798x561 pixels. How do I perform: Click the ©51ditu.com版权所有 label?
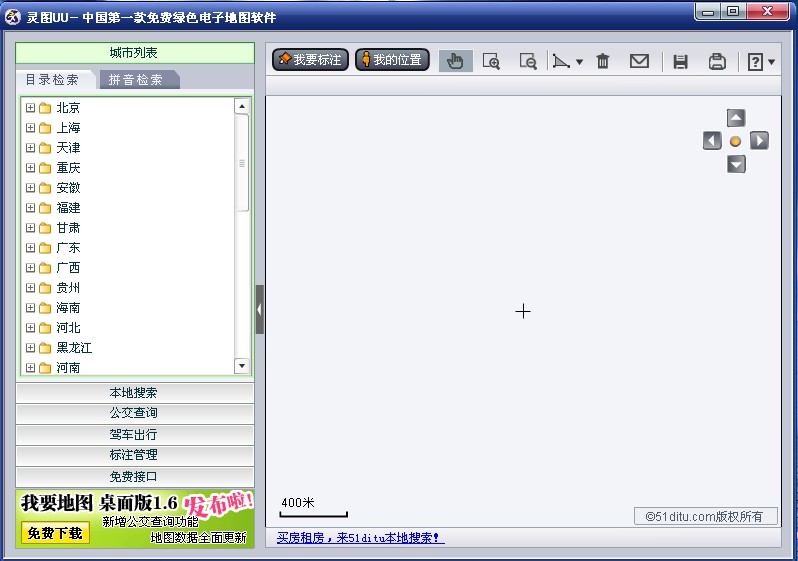705,516
